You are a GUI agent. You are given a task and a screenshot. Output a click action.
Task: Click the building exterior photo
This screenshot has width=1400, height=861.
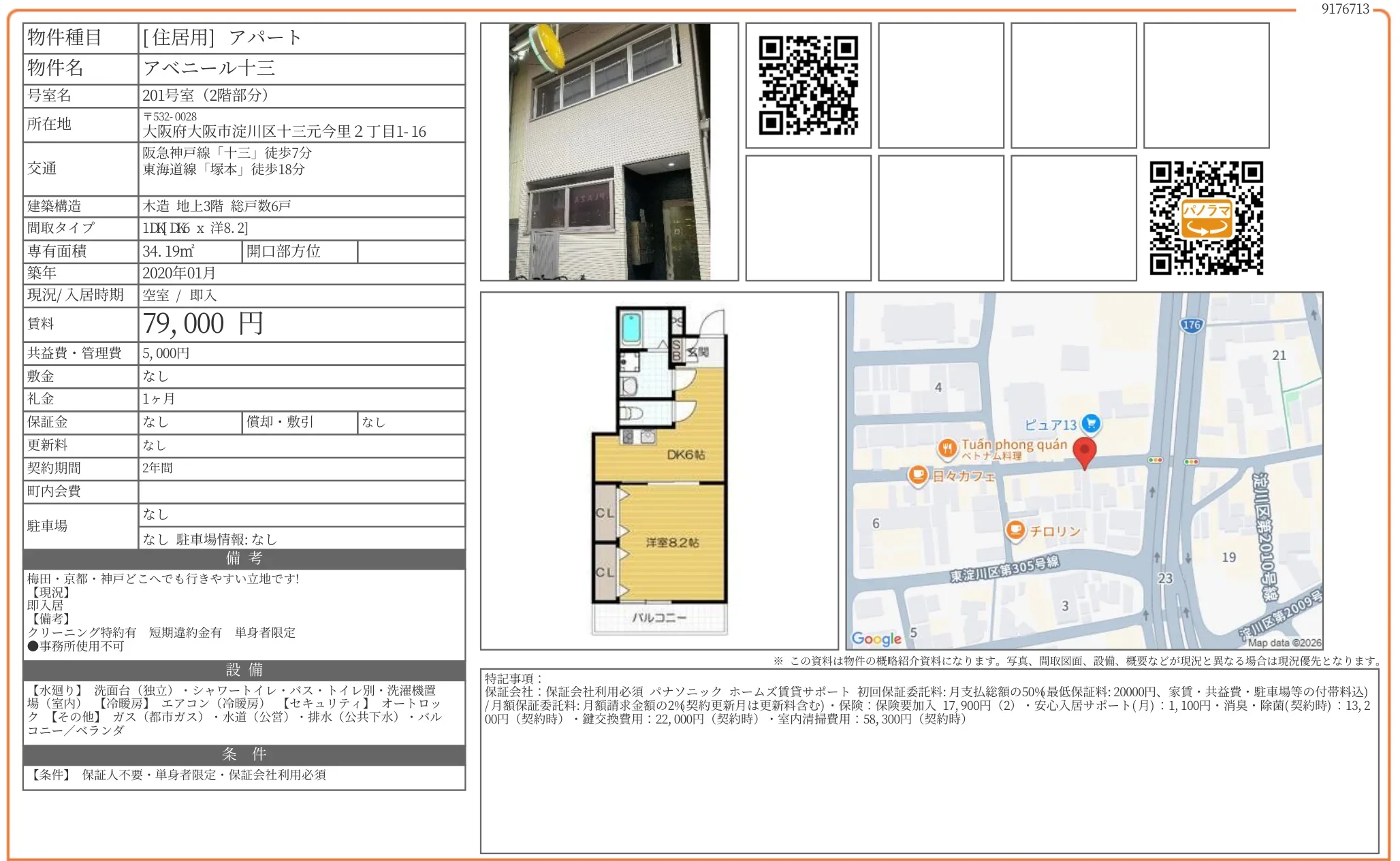pyautogui.click(x=609, y=151)
